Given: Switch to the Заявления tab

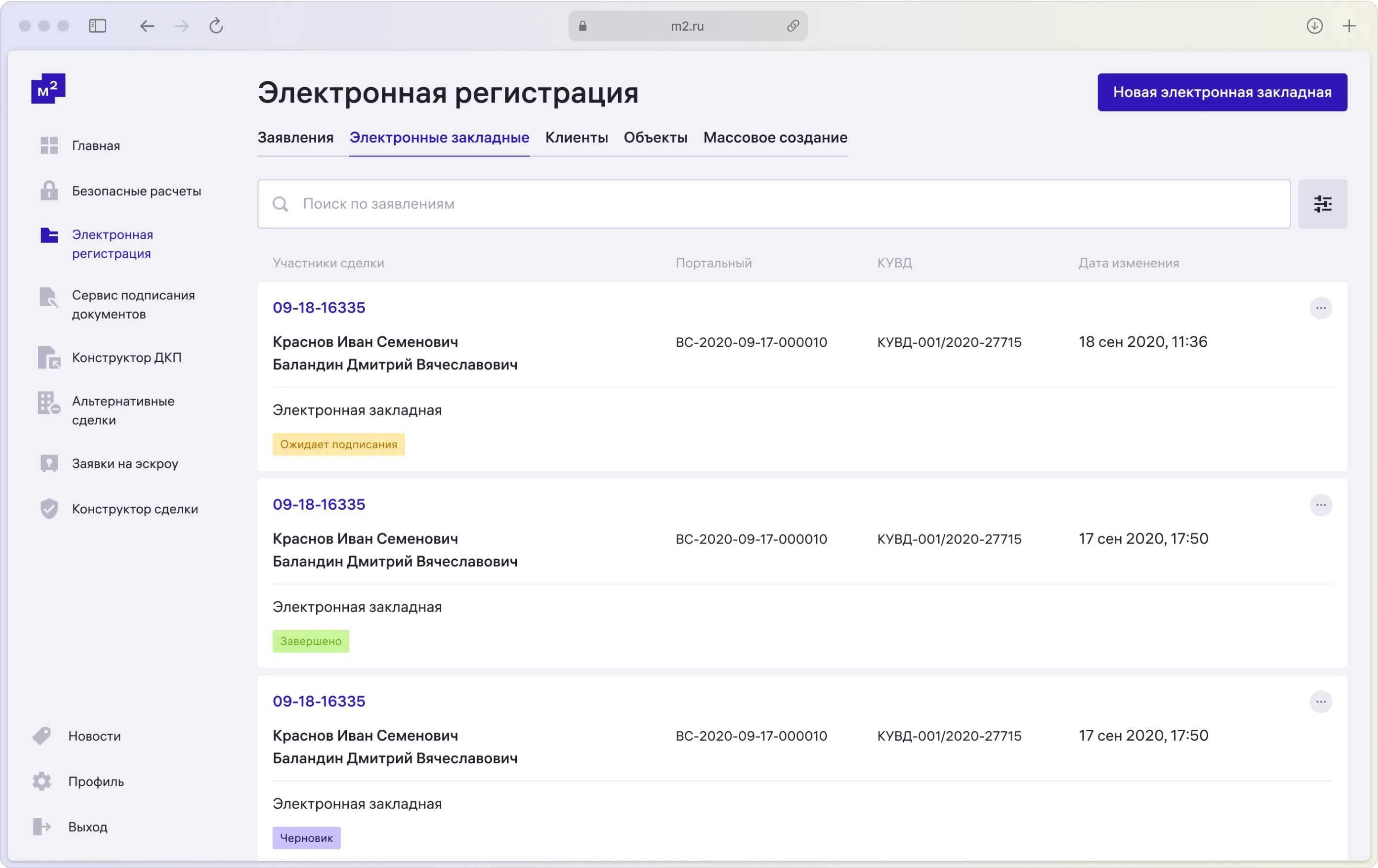Looking at the screenshot, I should pos(295,138).
